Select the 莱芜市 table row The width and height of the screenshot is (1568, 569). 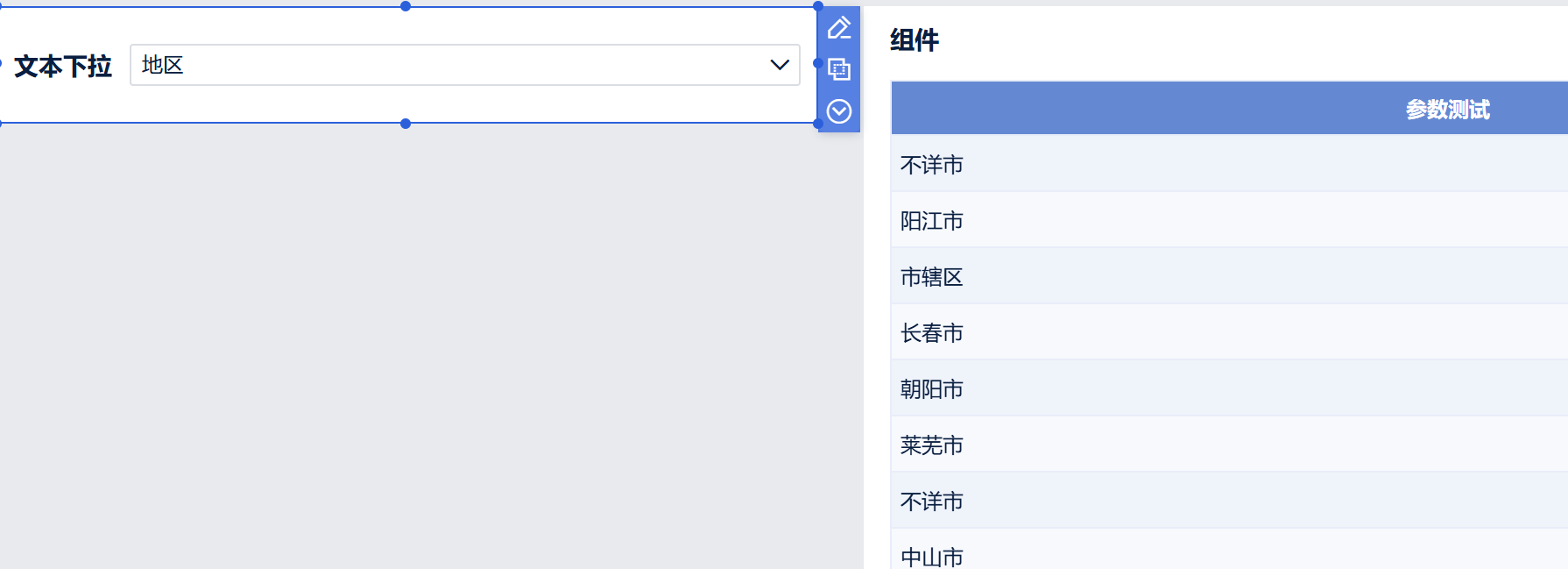pyautogui.click(x=1230, y=445)
